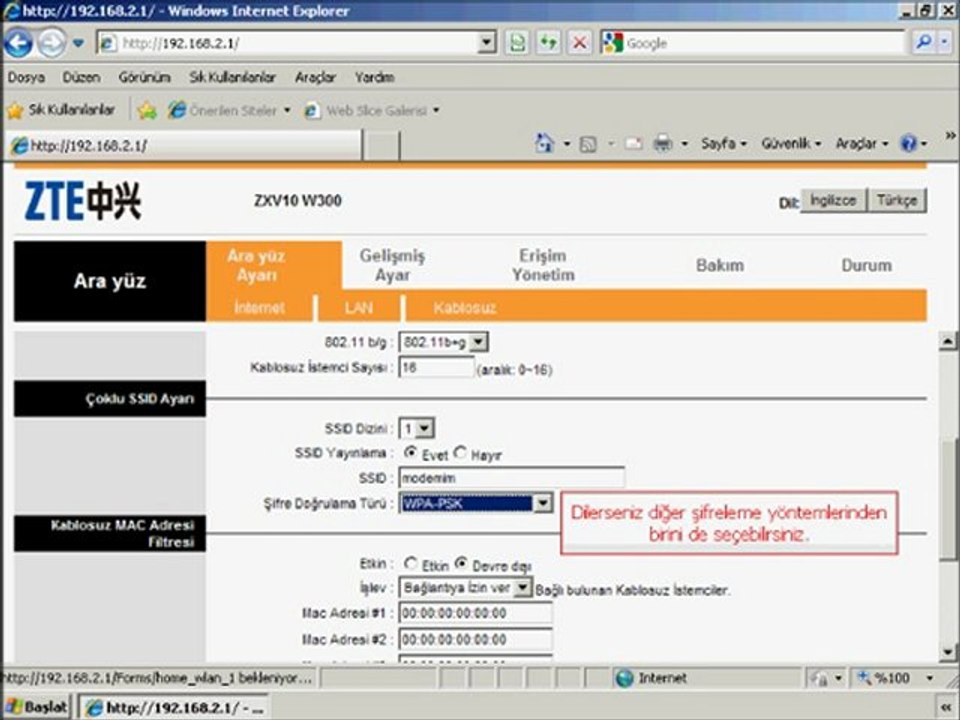Click the Sık Kullanılanlar star favorites button
The width and height of the screenshot is (960, 720).
click(61, 110)
